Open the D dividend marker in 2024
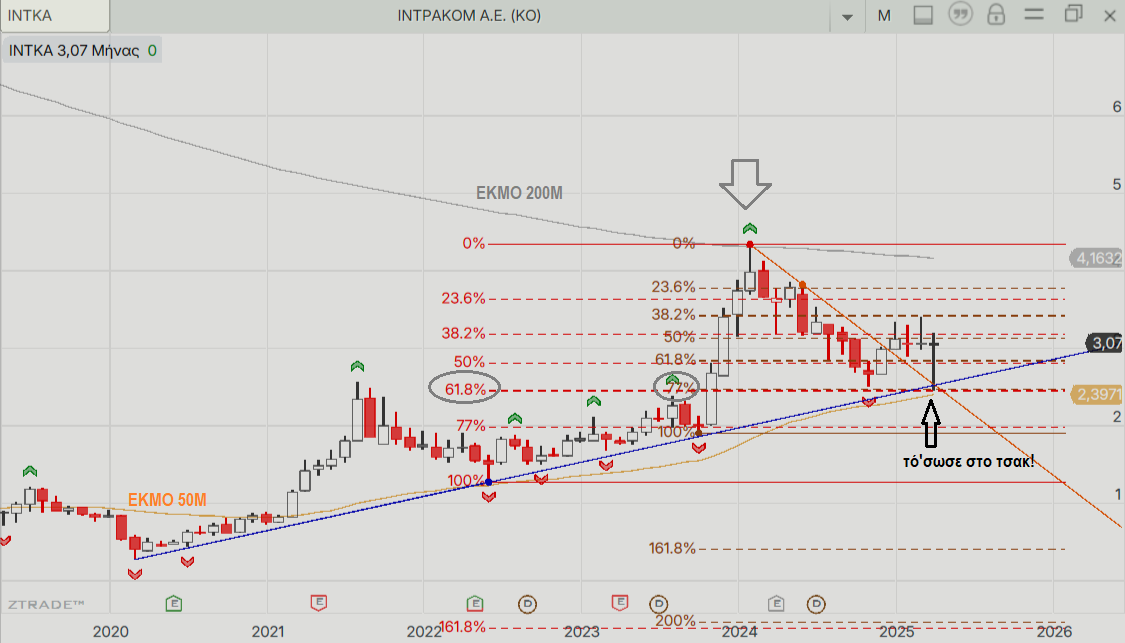 click(816, 604)
